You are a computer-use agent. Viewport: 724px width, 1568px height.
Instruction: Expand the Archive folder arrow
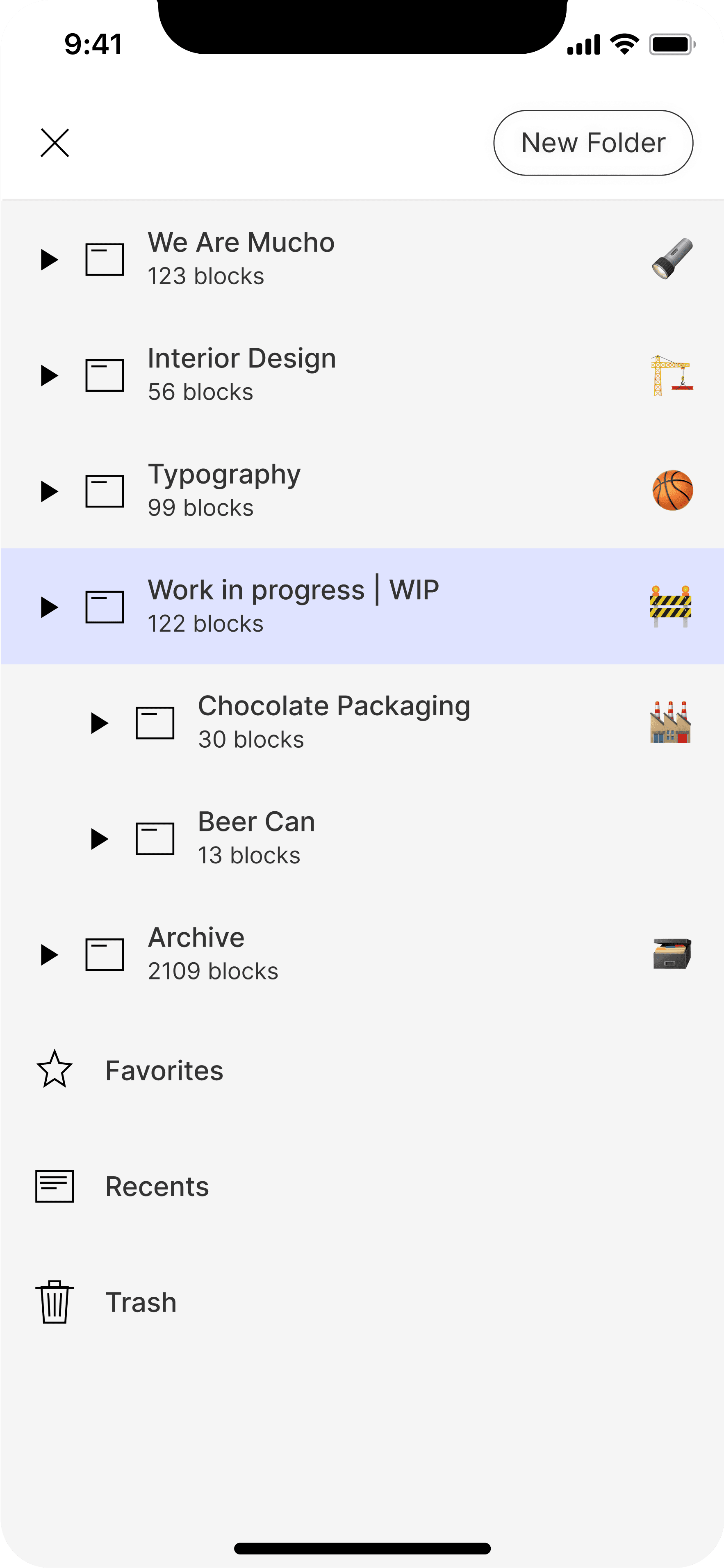[49, 954]
